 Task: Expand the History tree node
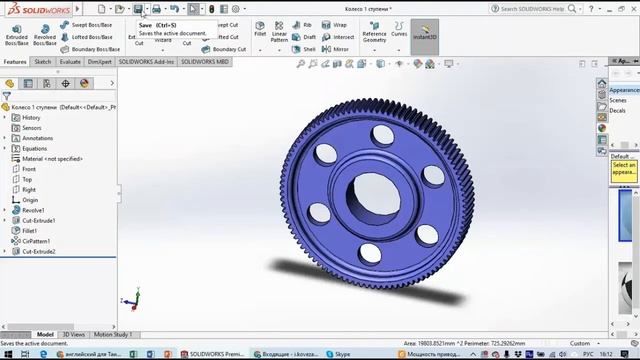pos(4,118)
